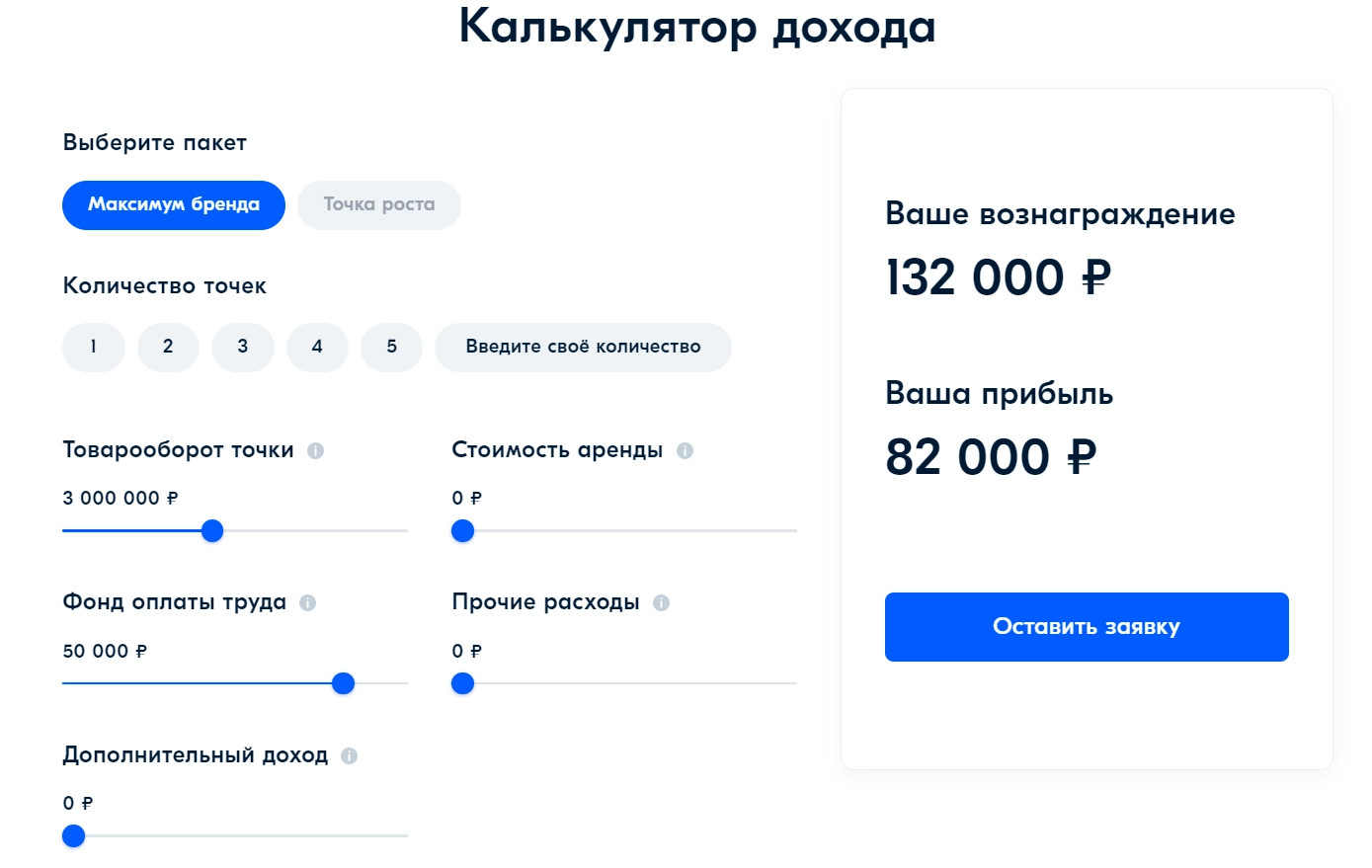Click info icon beside Стоимость аренды

tap(685, 450)
